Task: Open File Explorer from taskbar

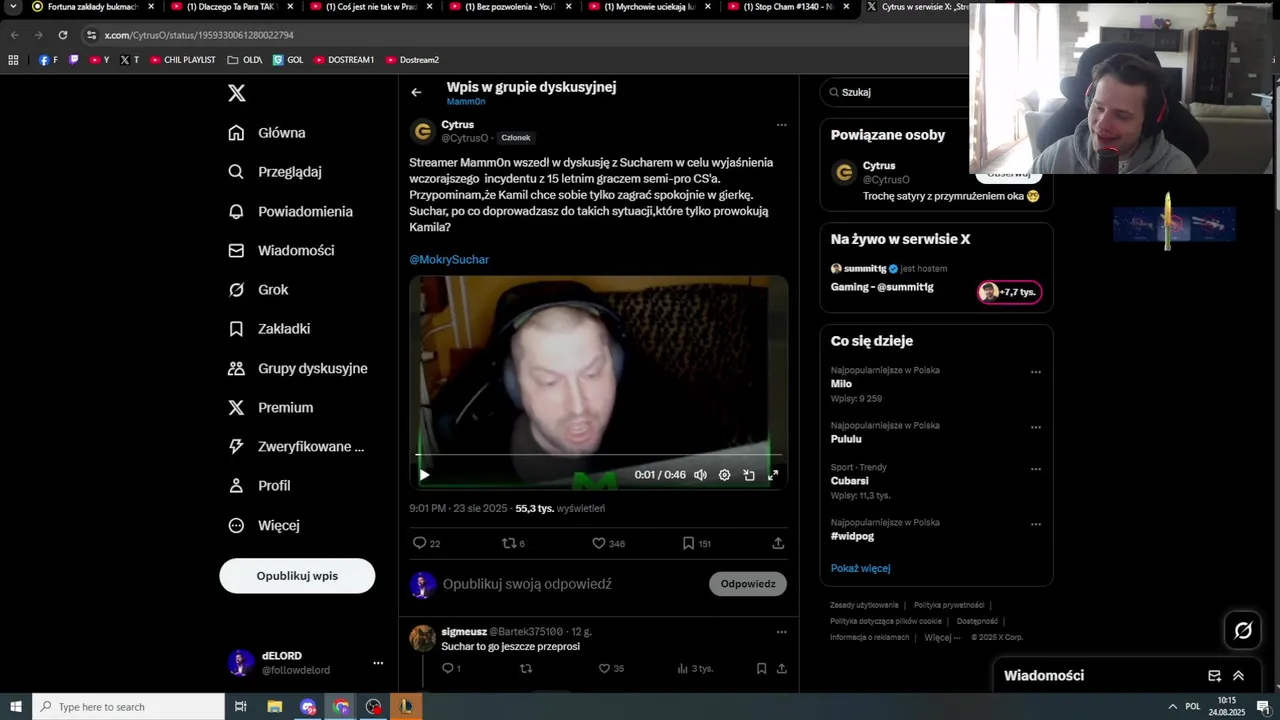Action: point(274,707)
